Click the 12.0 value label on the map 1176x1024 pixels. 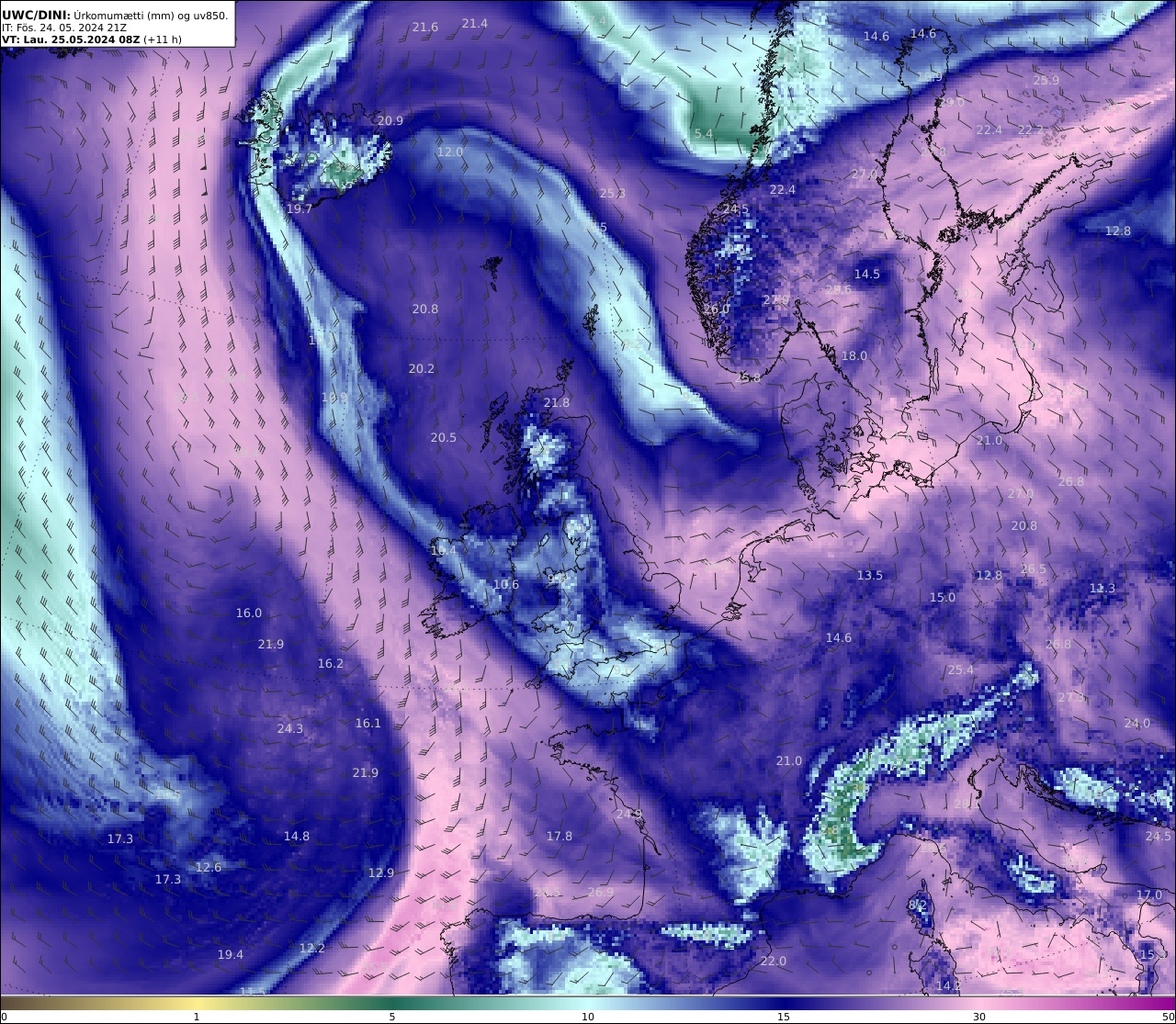point(450,152)
